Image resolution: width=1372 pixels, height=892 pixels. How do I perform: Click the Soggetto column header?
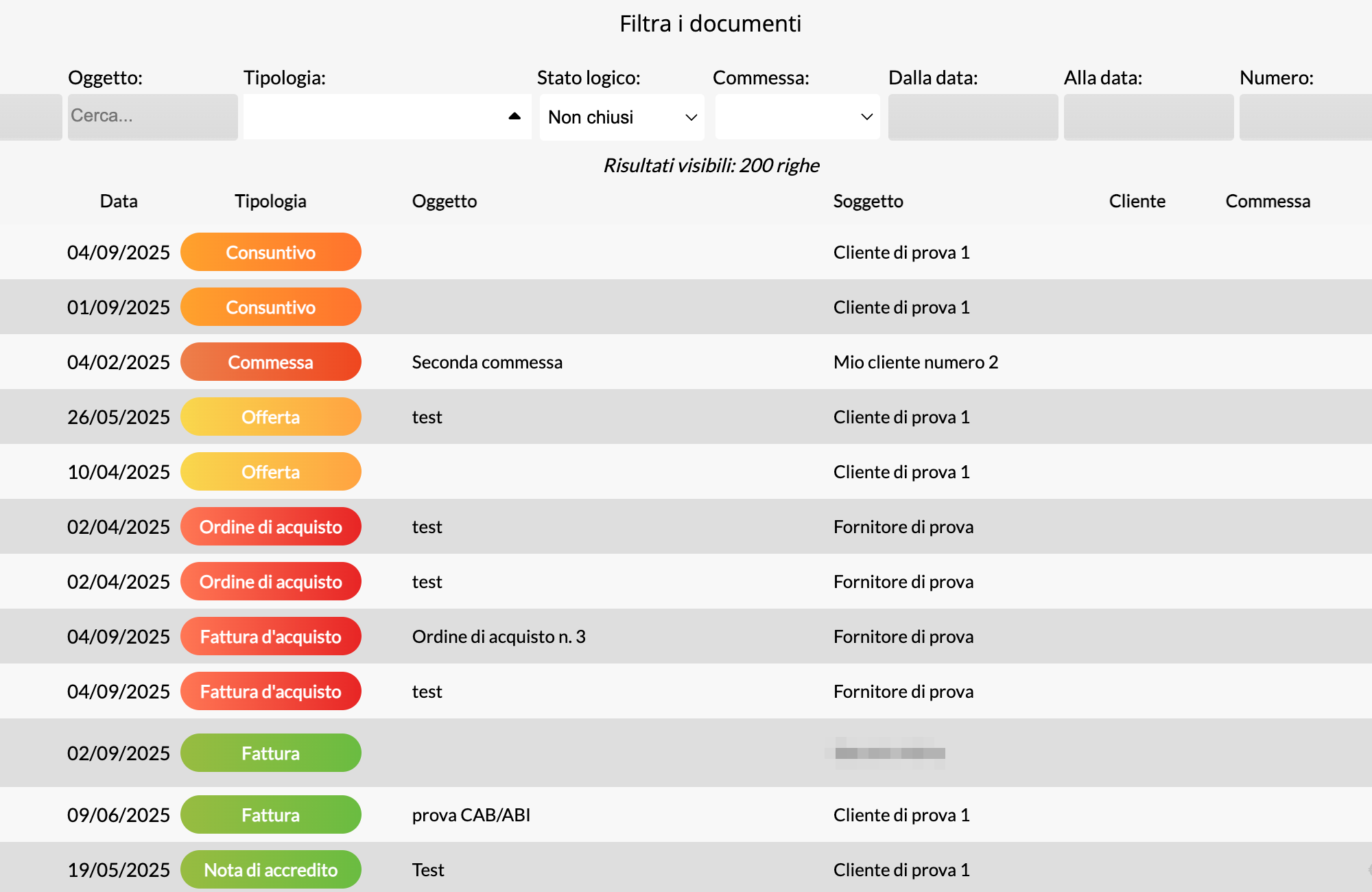[x=868, y=201]
